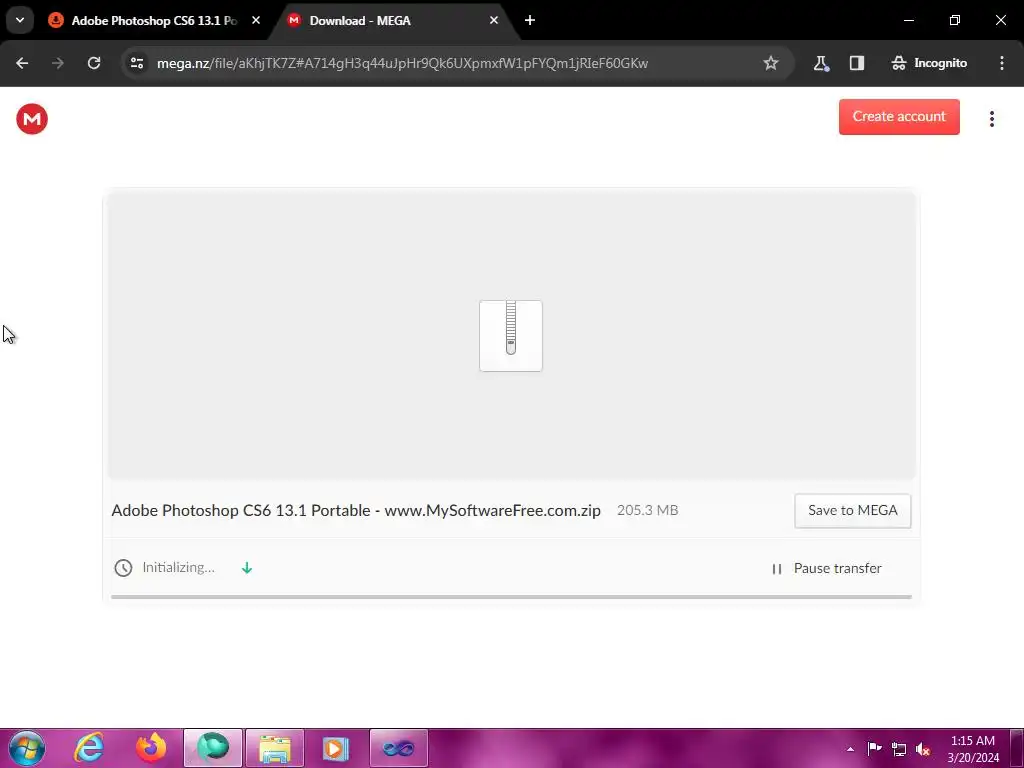Close the Chrome browser window
Image resolution: width=1024 pixels, height=768 pixels.
coord(1000,20)
